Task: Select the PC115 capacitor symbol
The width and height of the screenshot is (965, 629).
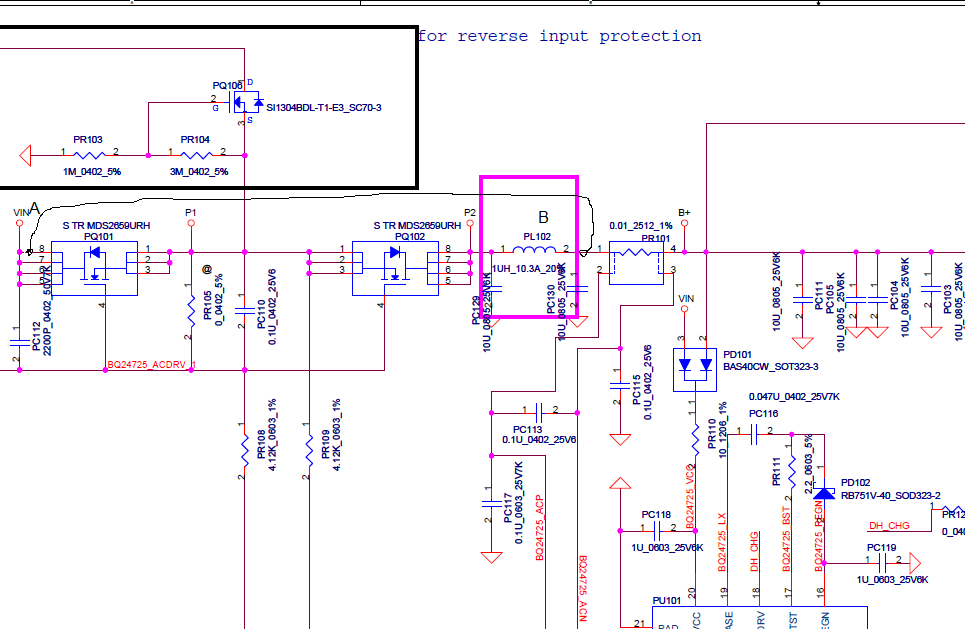Action: (620, 386)
